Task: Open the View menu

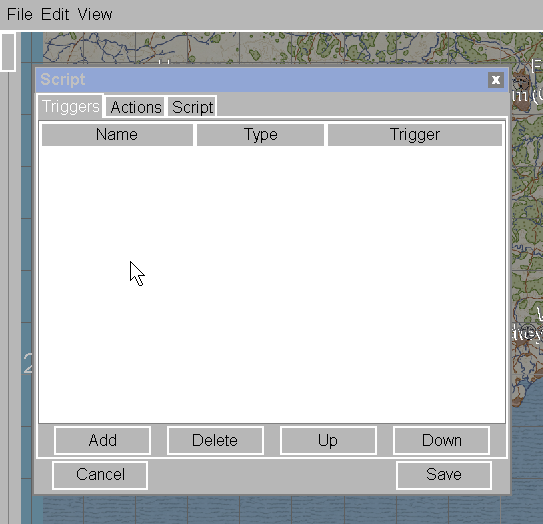Action: click(95, 15)
